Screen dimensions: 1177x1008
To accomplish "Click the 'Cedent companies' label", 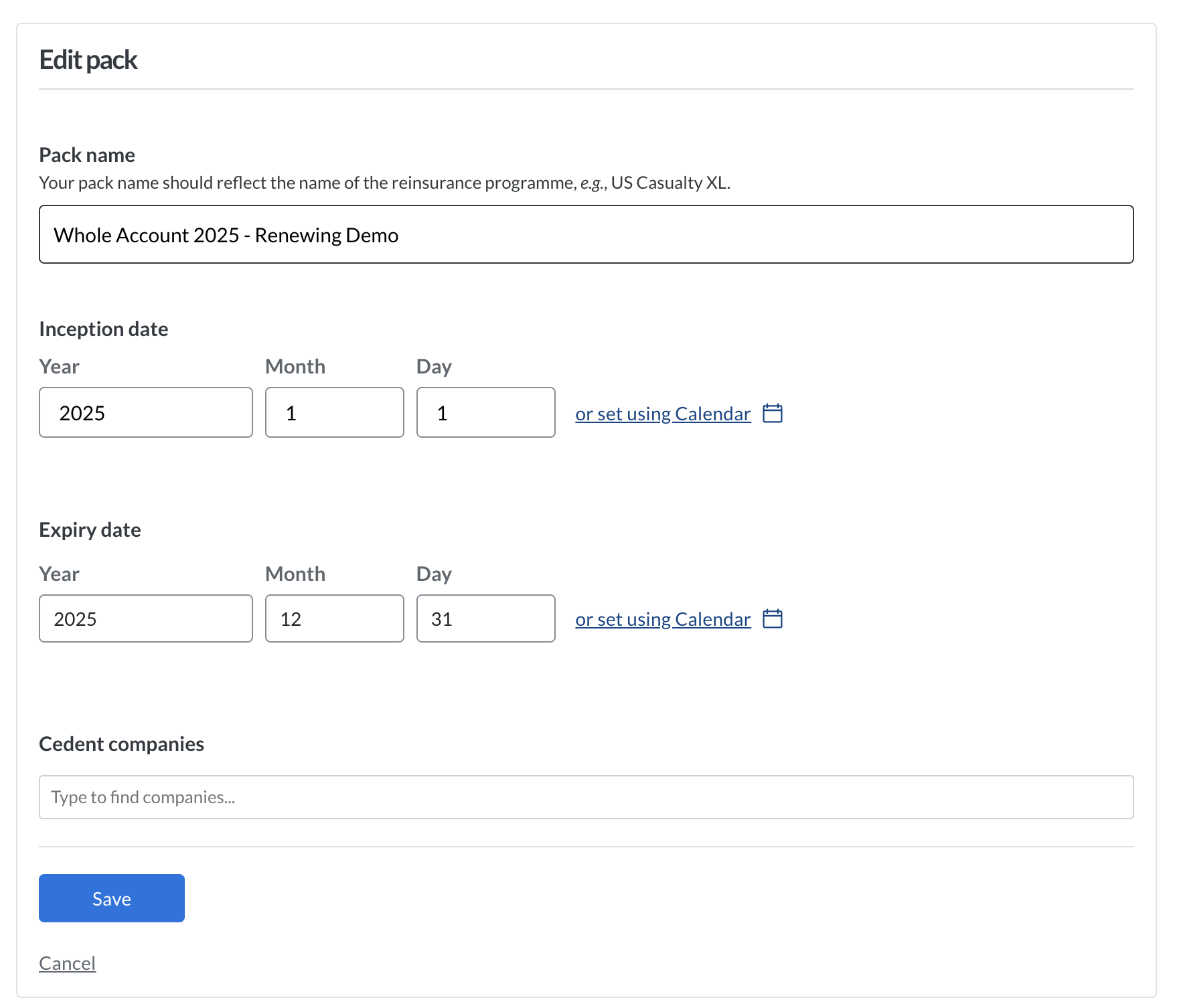I will [x=121, y=744].
